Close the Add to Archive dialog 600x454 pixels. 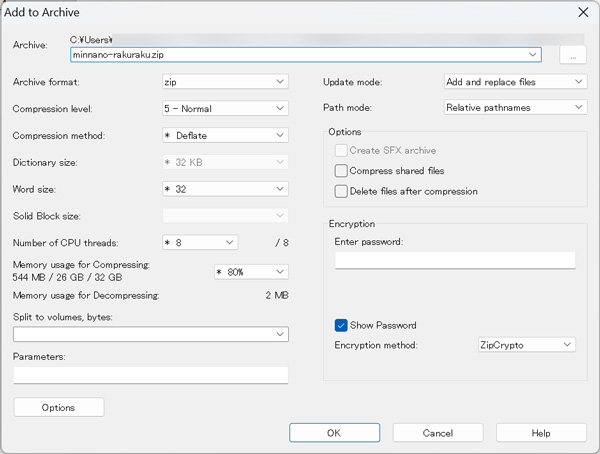(583, 12)
